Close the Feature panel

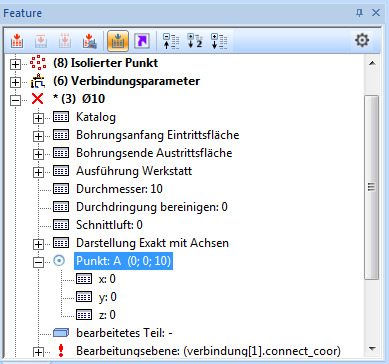coord(376,13)
